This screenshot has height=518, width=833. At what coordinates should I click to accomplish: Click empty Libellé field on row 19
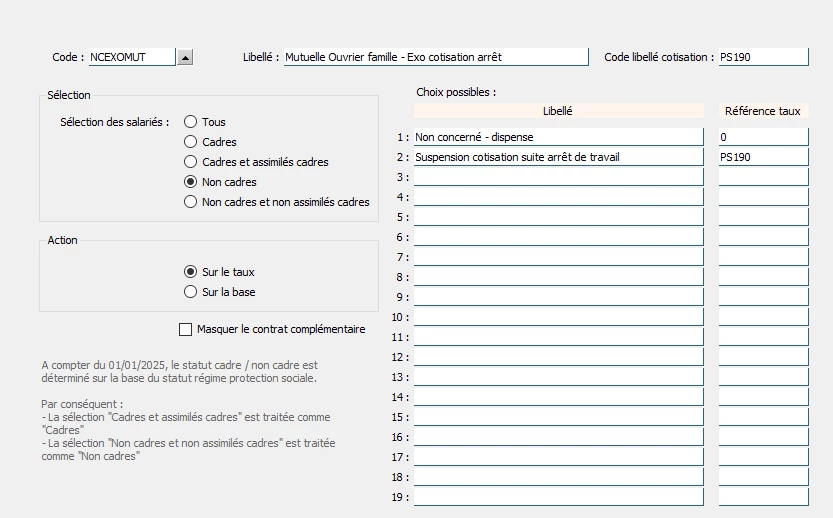[558, 497]
